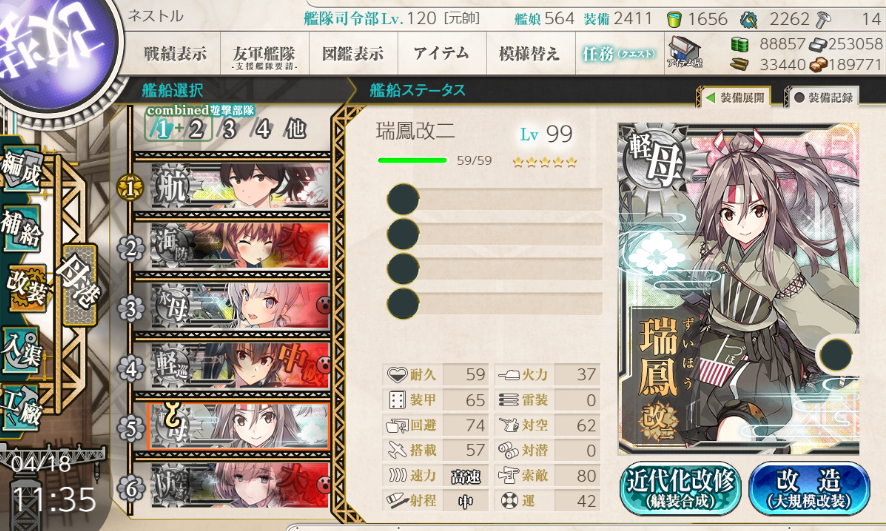Open the 任務 quest menu
Viewport: 886px width, 531px height.
[619, 54]
